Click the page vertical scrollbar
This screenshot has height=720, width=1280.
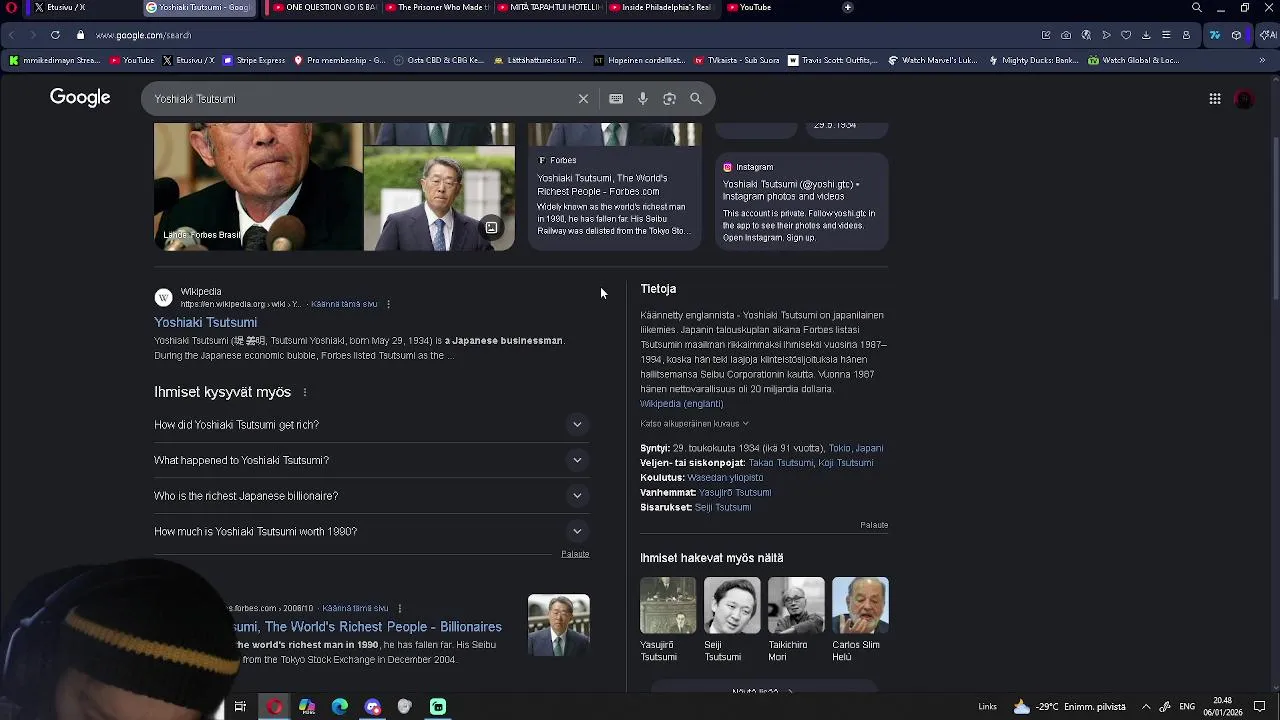coord(1274,220)
